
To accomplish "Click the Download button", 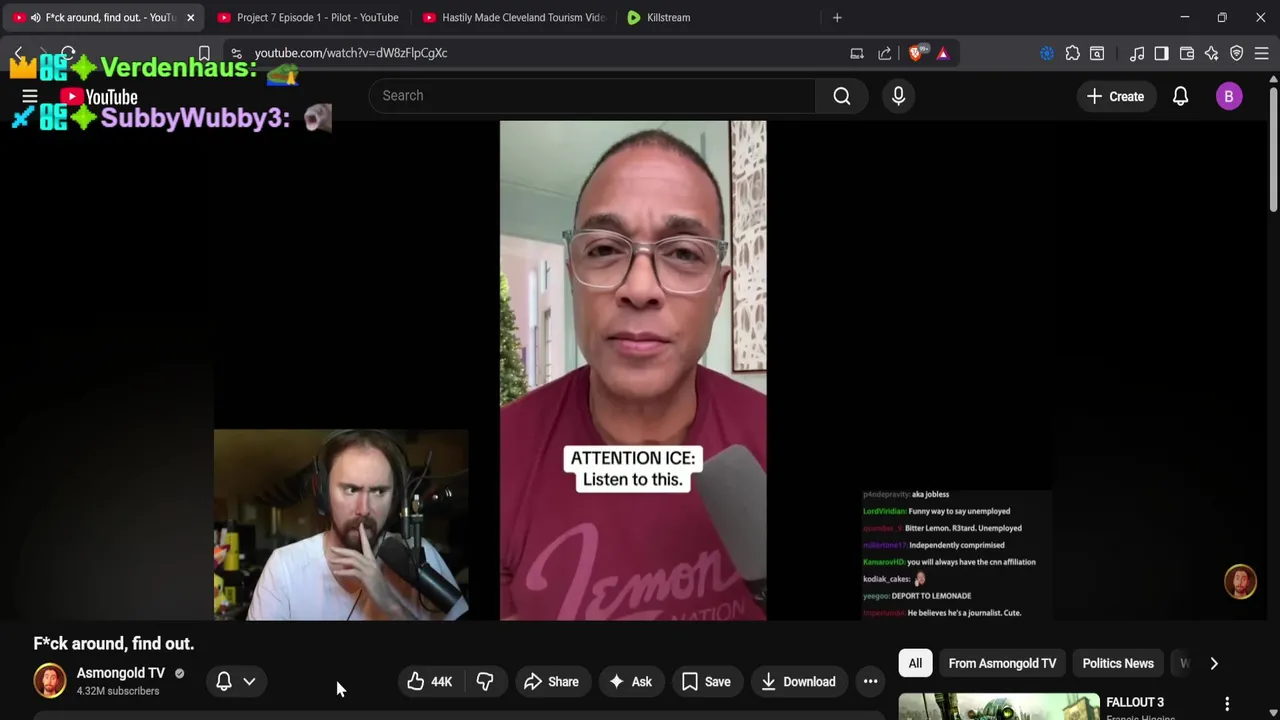I will [x=798, y=682].
